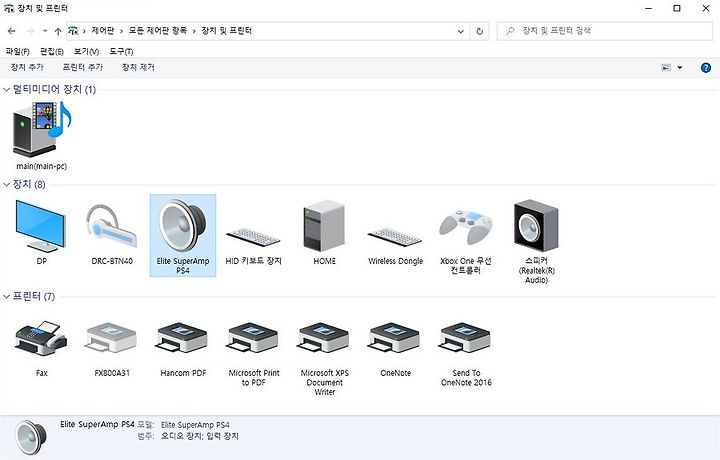Collapse the 멀티미디어 장치 (1) group

pos(6,90)
